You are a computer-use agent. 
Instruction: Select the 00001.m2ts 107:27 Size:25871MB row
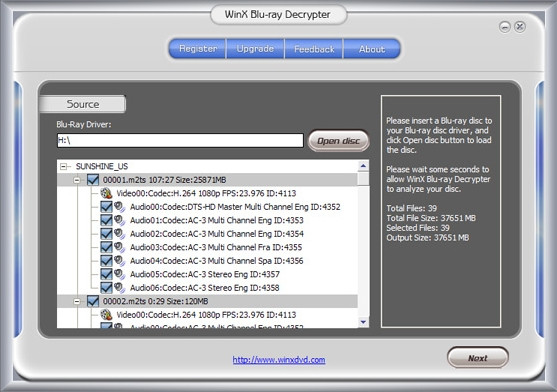coord(164,180)
